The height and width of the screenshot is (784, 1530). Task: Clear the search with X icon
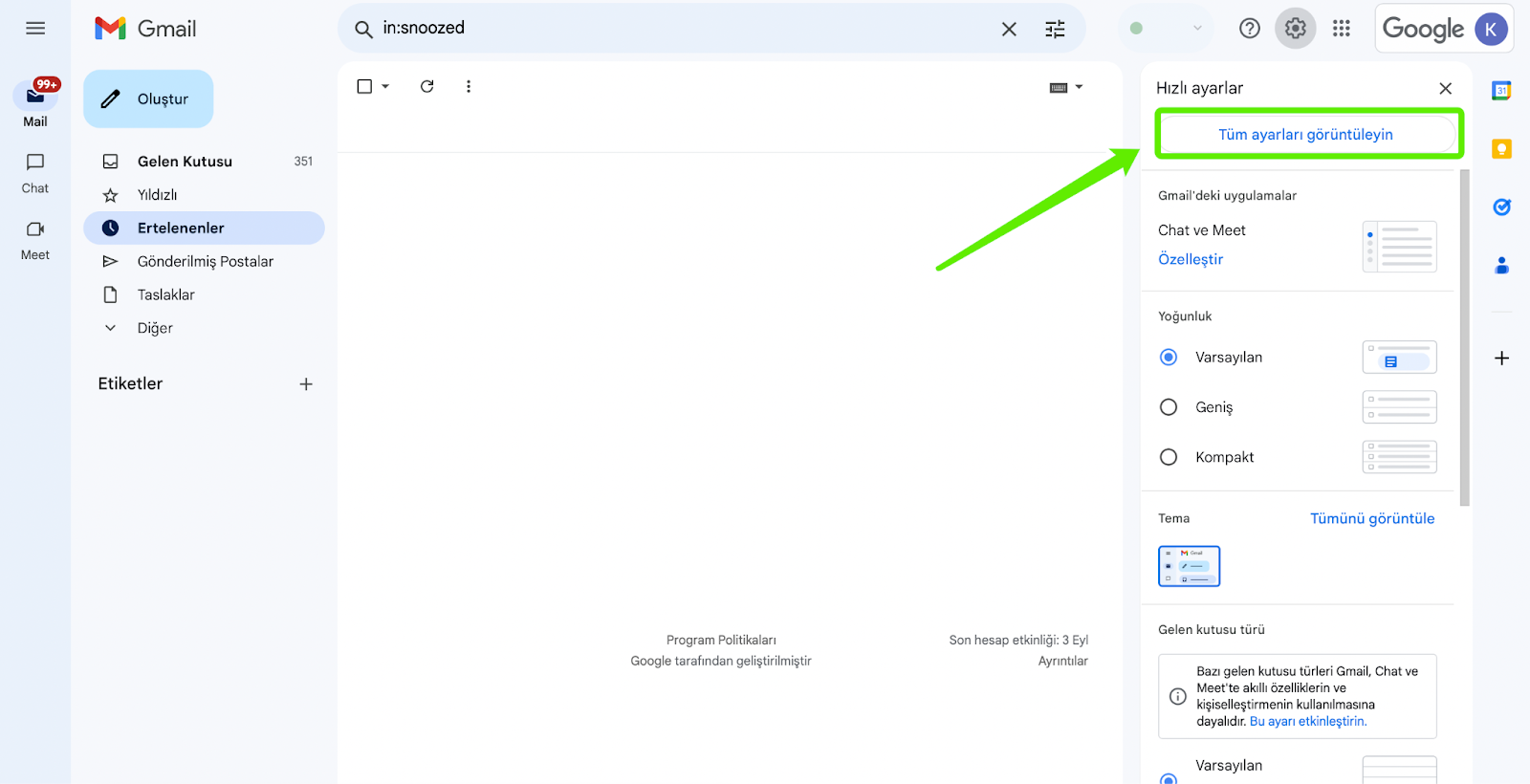pyautogui.click(x=1009, y=30)
